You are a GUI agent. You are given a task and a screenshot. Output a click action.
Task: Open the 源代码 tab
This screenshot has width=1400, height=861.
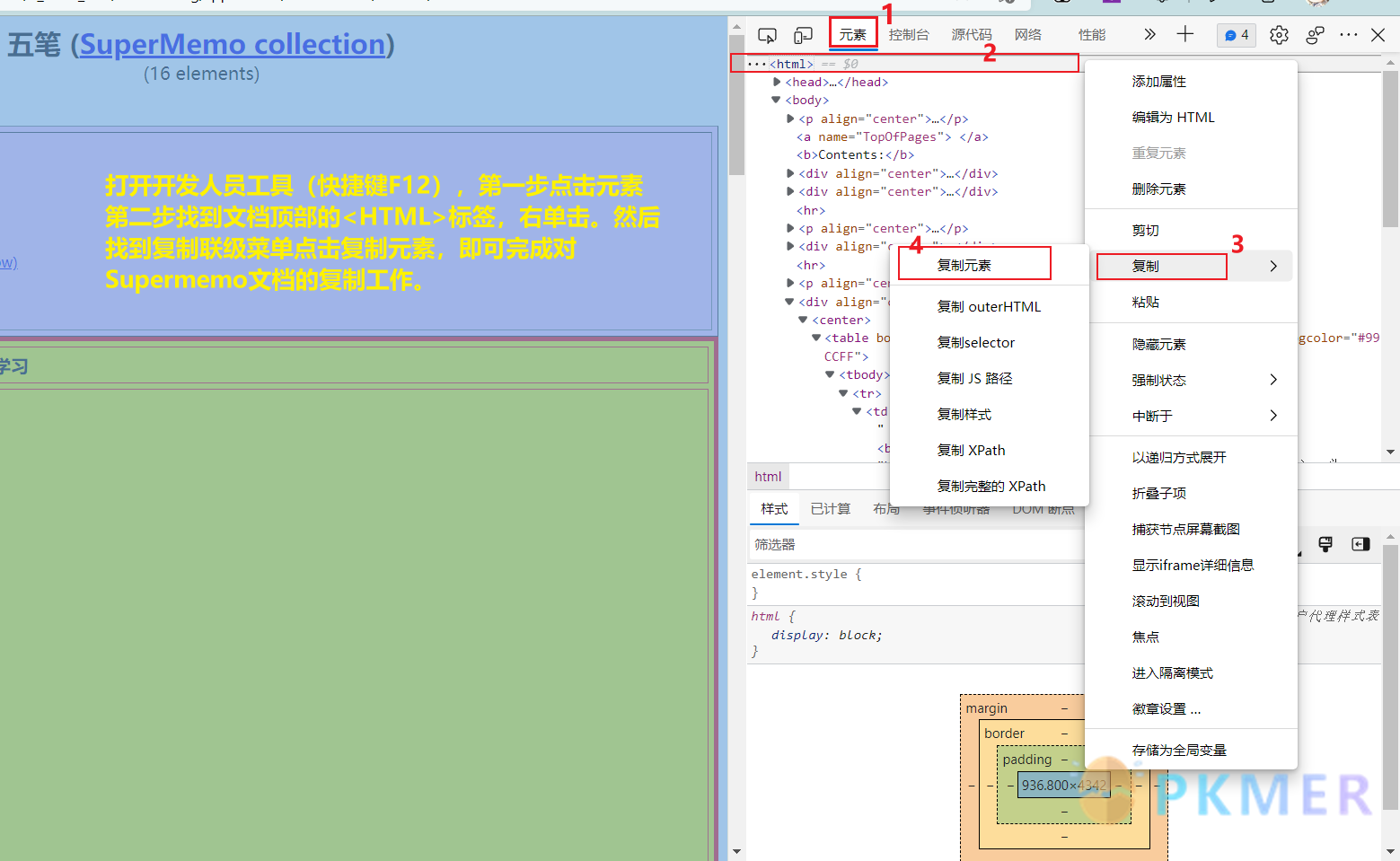[972, 35]
